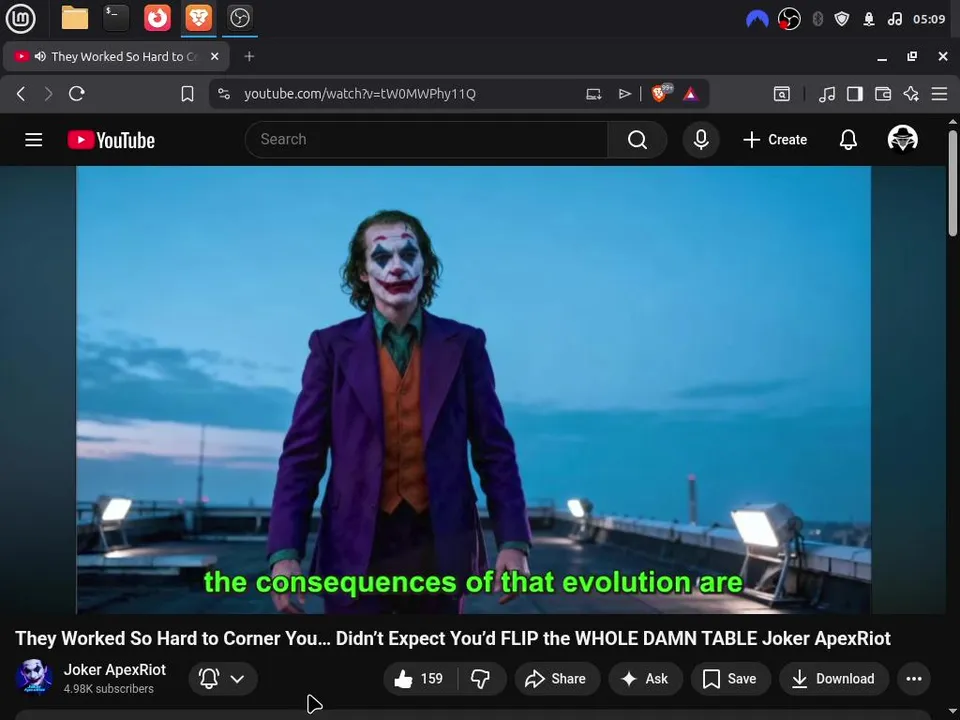View site information icon in the address bar
The width and height of the screenshot is (960, 720).
[224, 94]
